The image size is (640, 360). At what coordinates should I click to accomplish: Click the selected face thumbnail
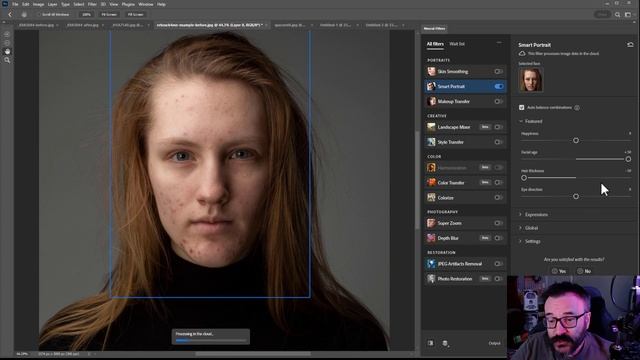pyautogui.click(x=531, y=80)
